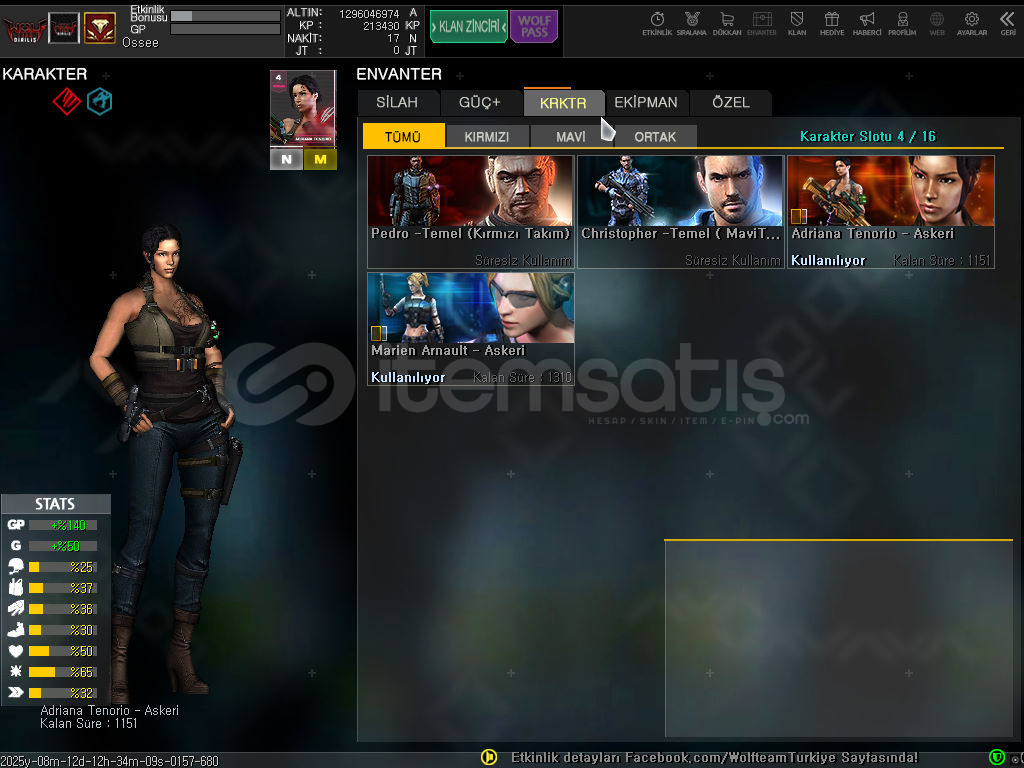1024x768 pixels.
Task: Select the red claw team icon
Action: pos(67,101)
